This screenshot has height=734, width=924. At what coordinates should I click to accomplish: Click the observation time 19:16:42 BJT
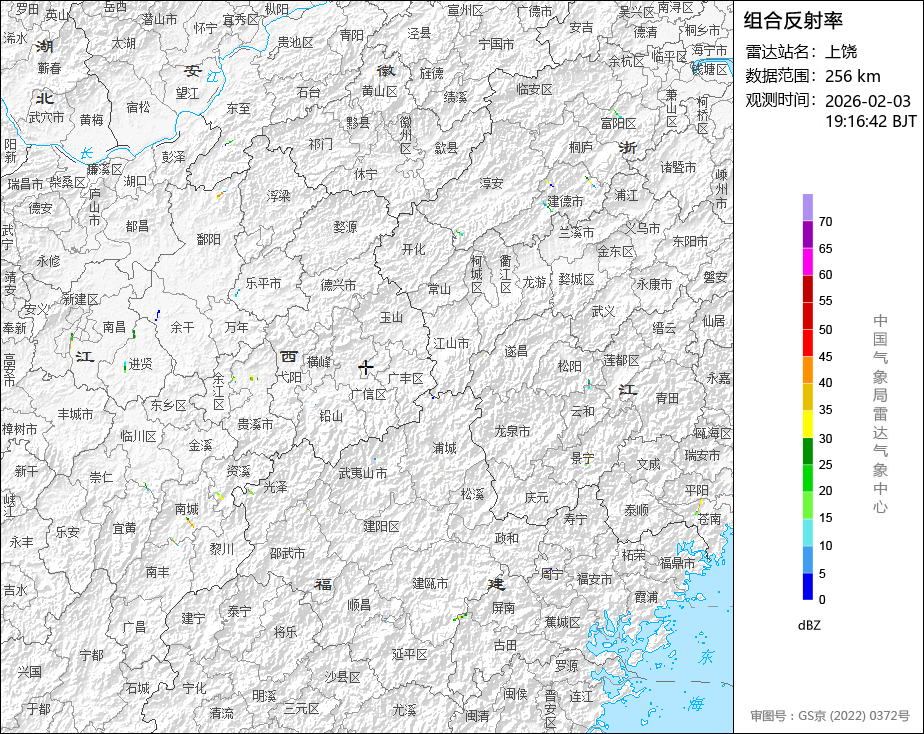tap(870, 121)
